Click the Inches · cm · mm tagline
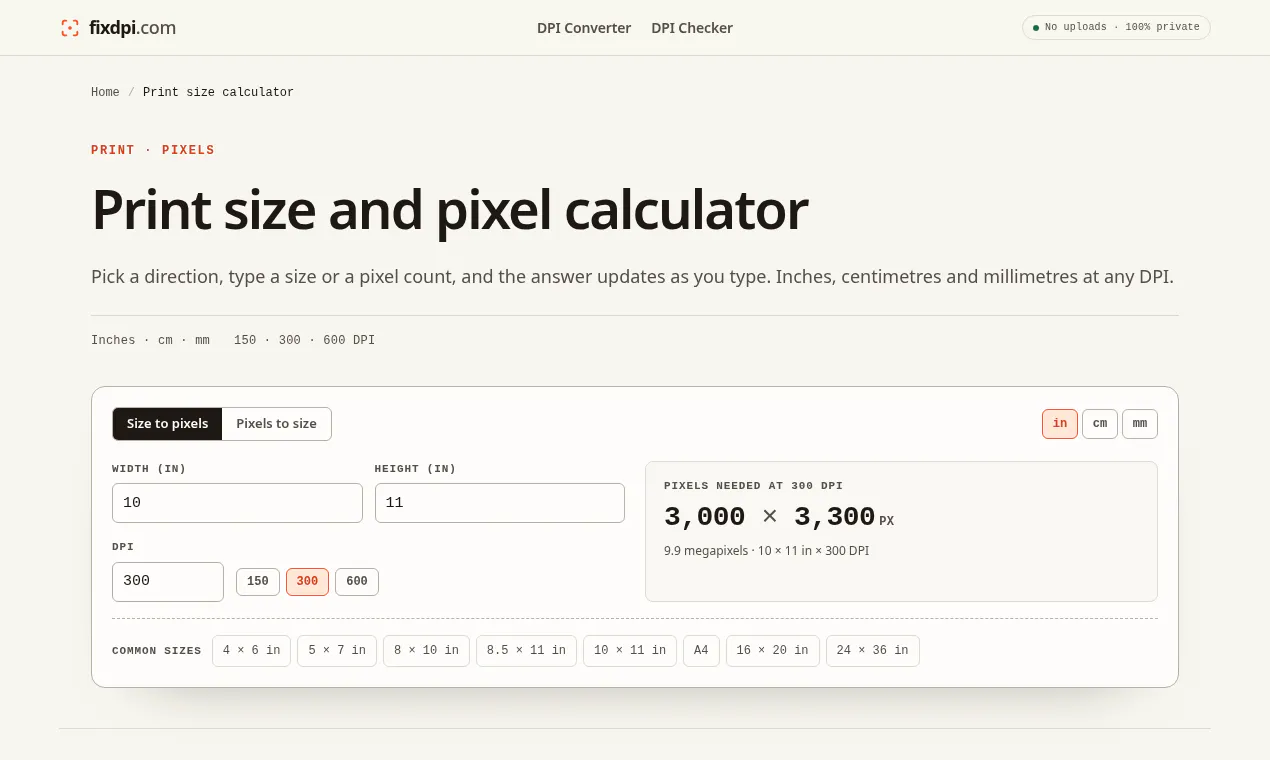The image size is (1270, 760). 150,341
